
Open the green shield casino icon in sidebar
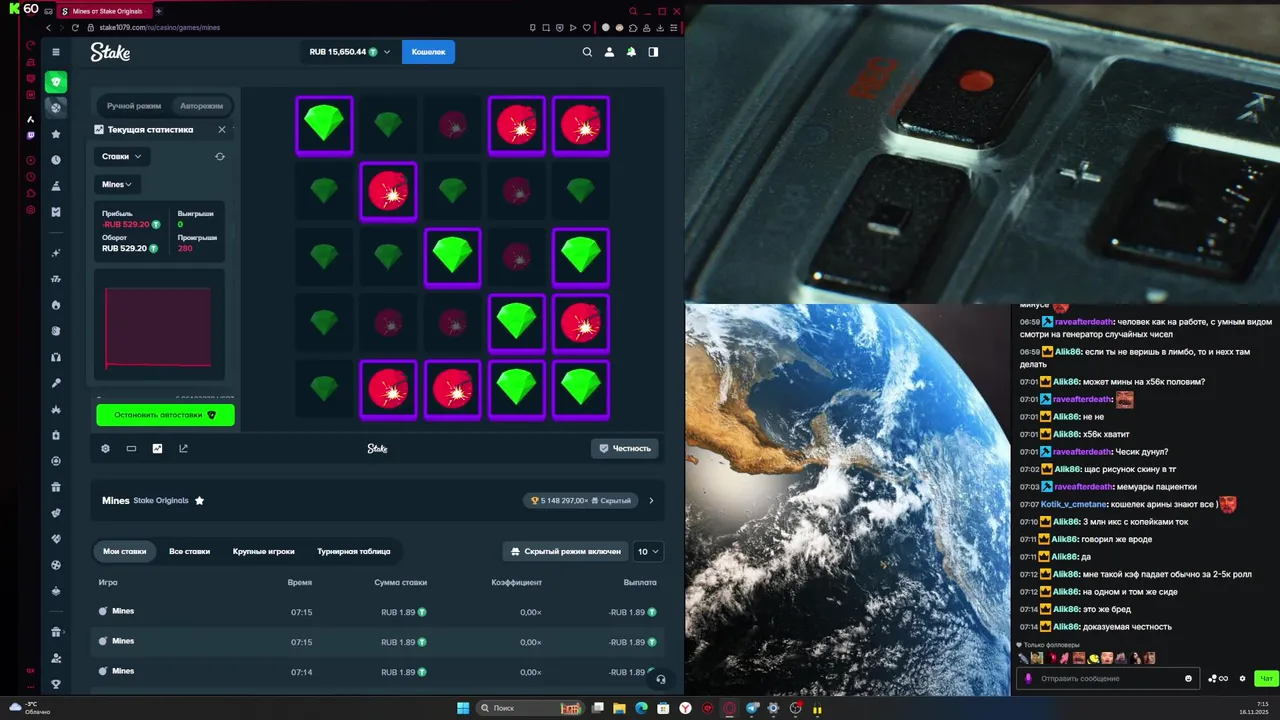[56, 82]
